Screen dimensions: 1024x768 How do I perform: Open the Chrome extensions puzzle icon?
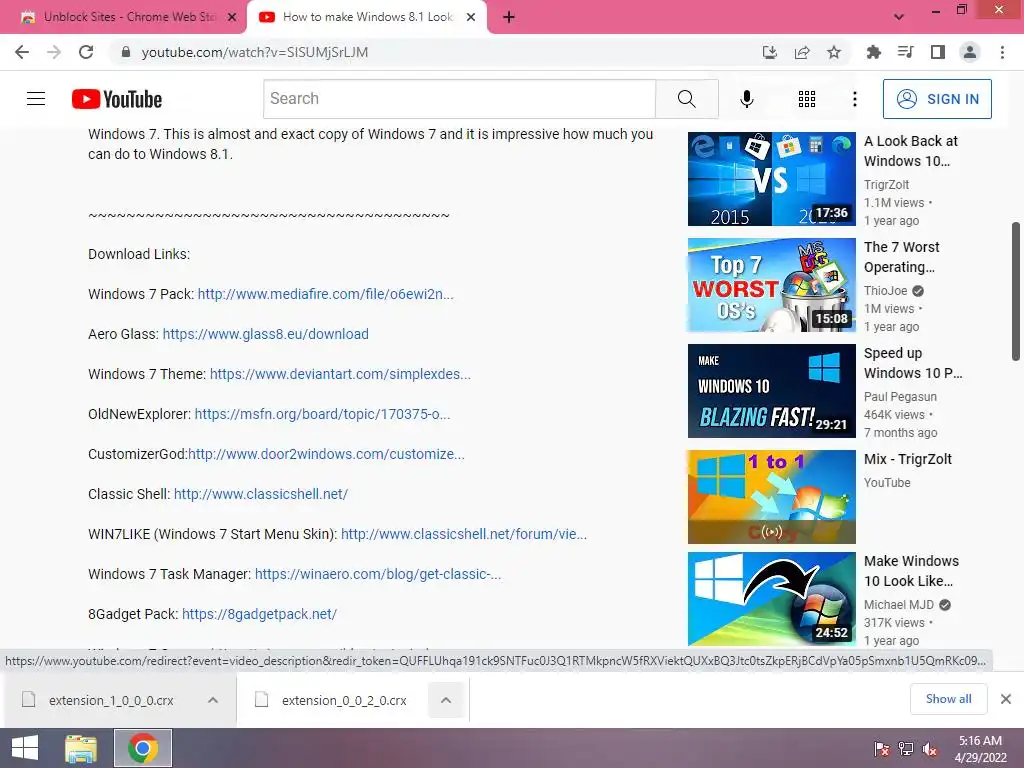(x=873, y=52)
